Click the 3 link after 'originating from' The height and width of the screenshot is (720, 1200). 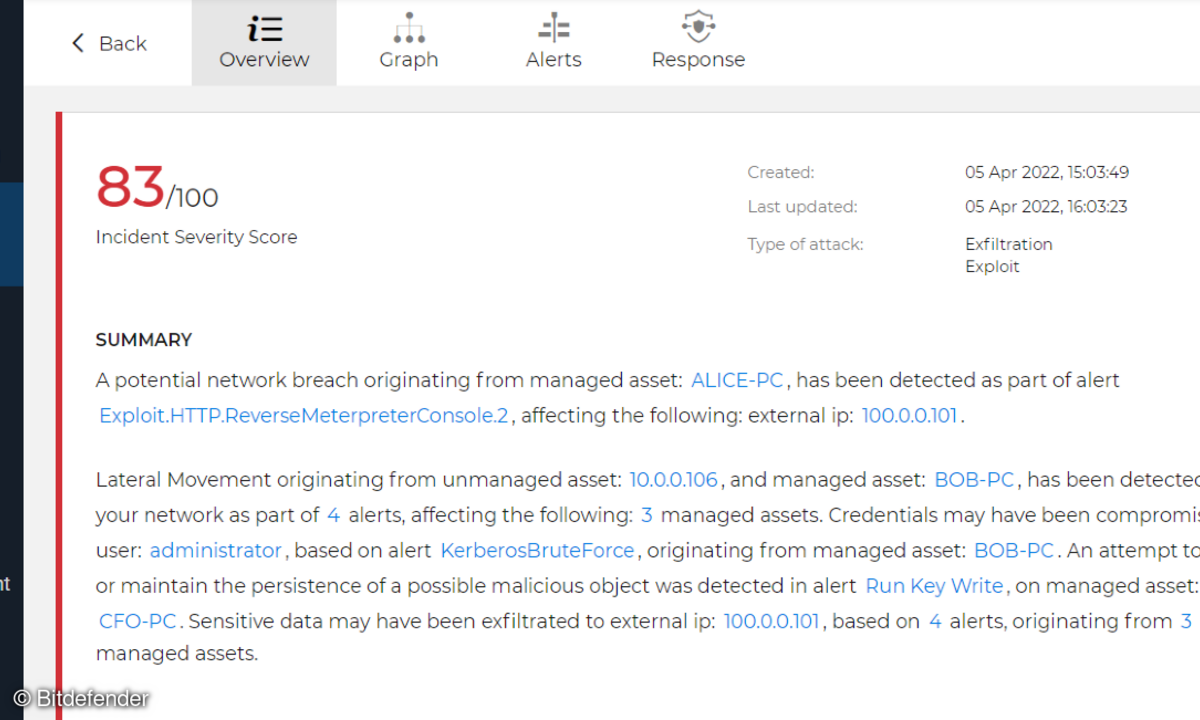click(x=1186, y=621)
